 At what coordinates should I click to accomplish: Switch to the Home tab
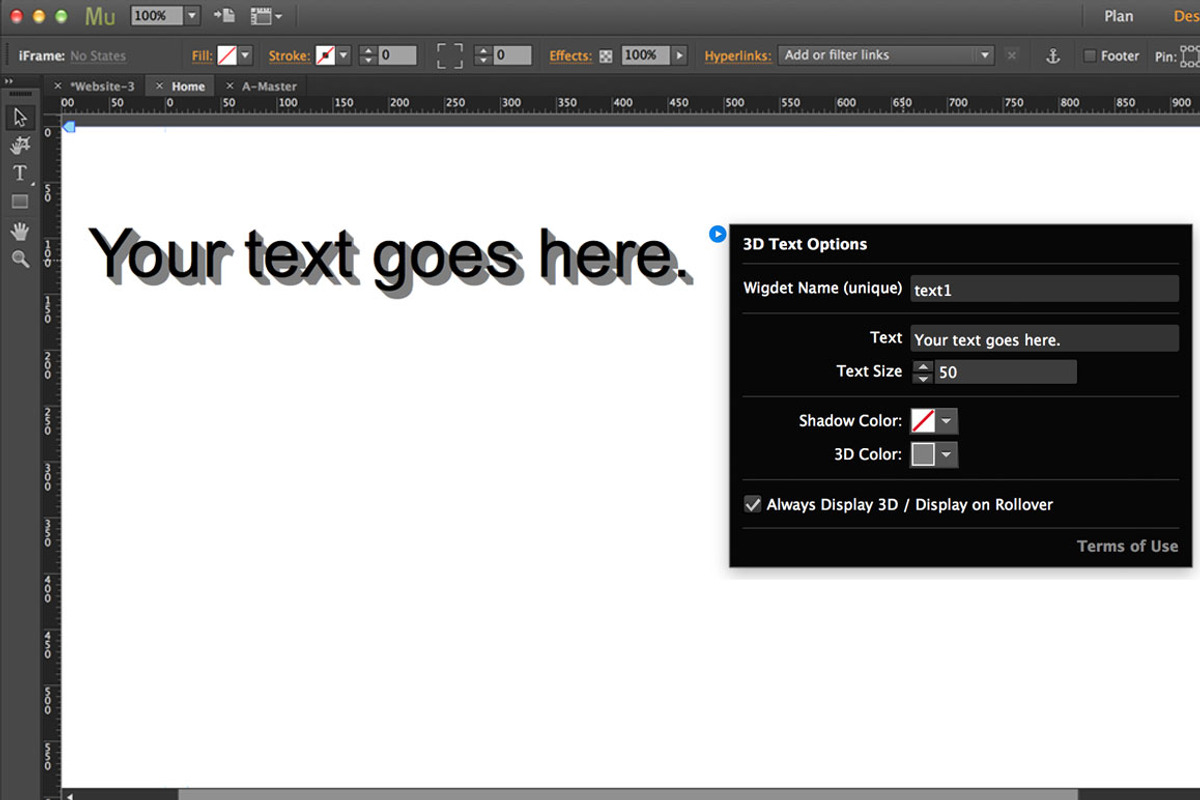(x=188, y=87)
